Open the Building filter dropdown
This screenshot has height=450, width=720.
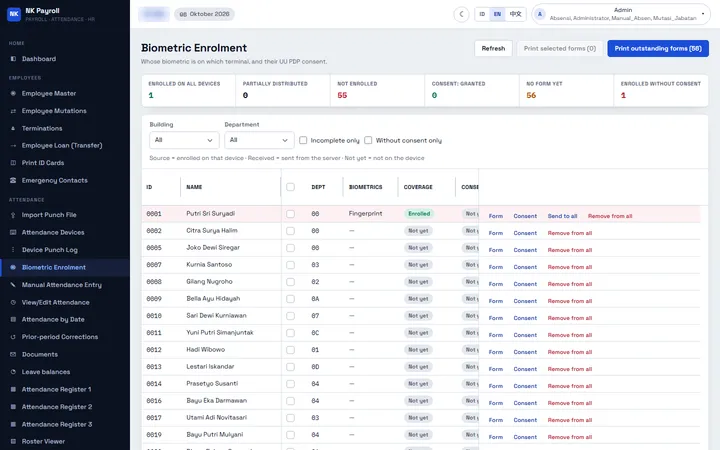(184, 140)
